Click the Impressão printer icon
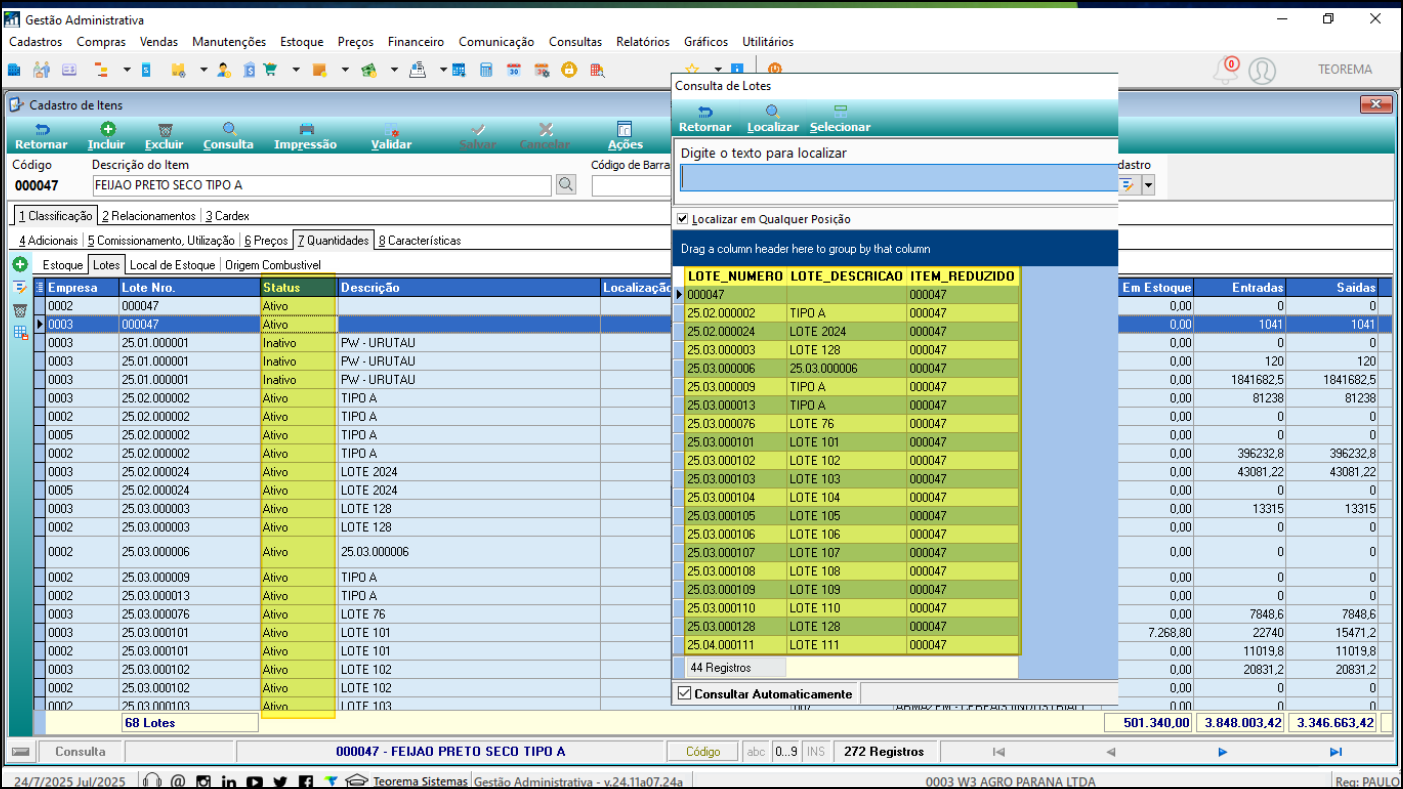 pos(306,129)
